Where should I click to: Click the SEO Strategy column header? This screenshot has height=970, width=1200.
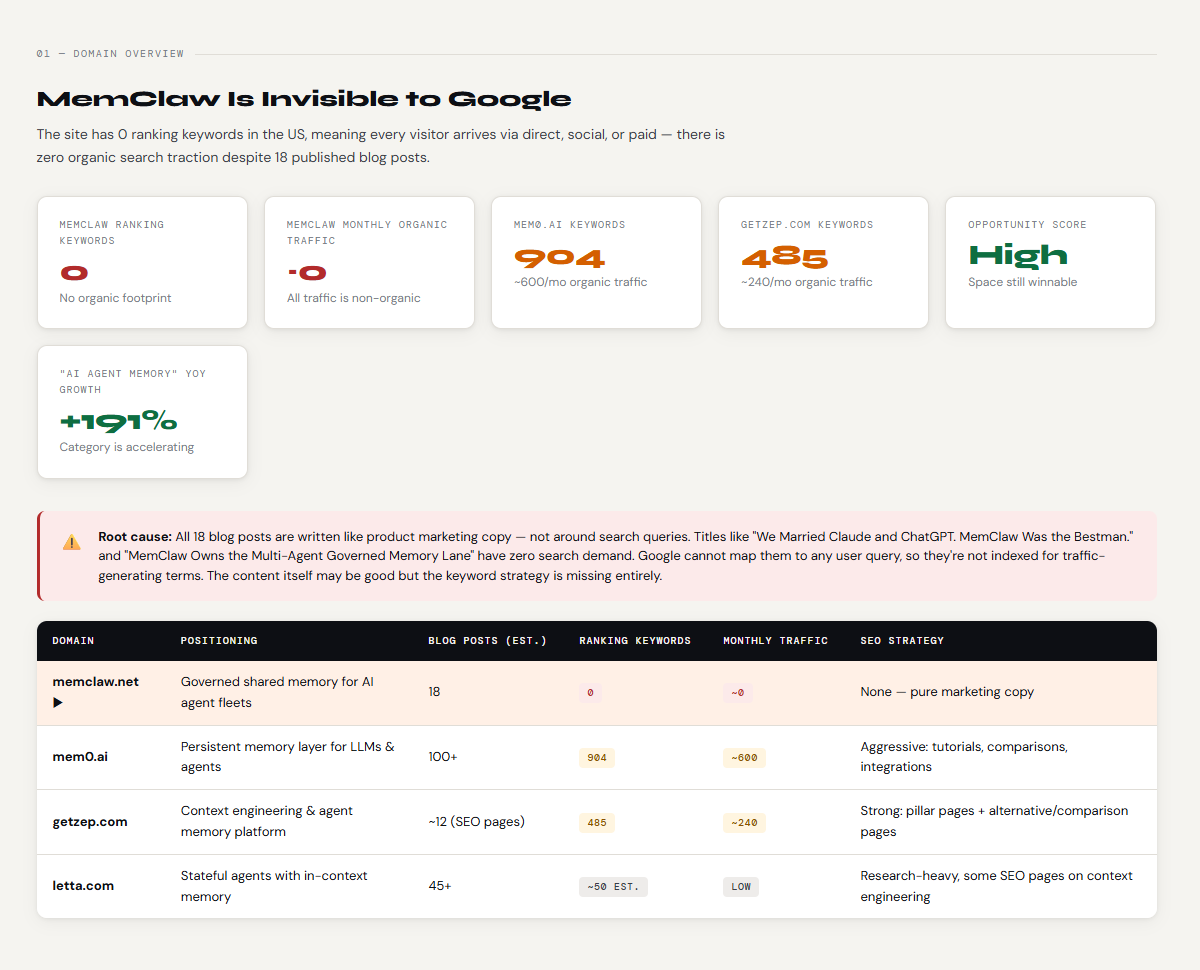[x=902, y=641]
